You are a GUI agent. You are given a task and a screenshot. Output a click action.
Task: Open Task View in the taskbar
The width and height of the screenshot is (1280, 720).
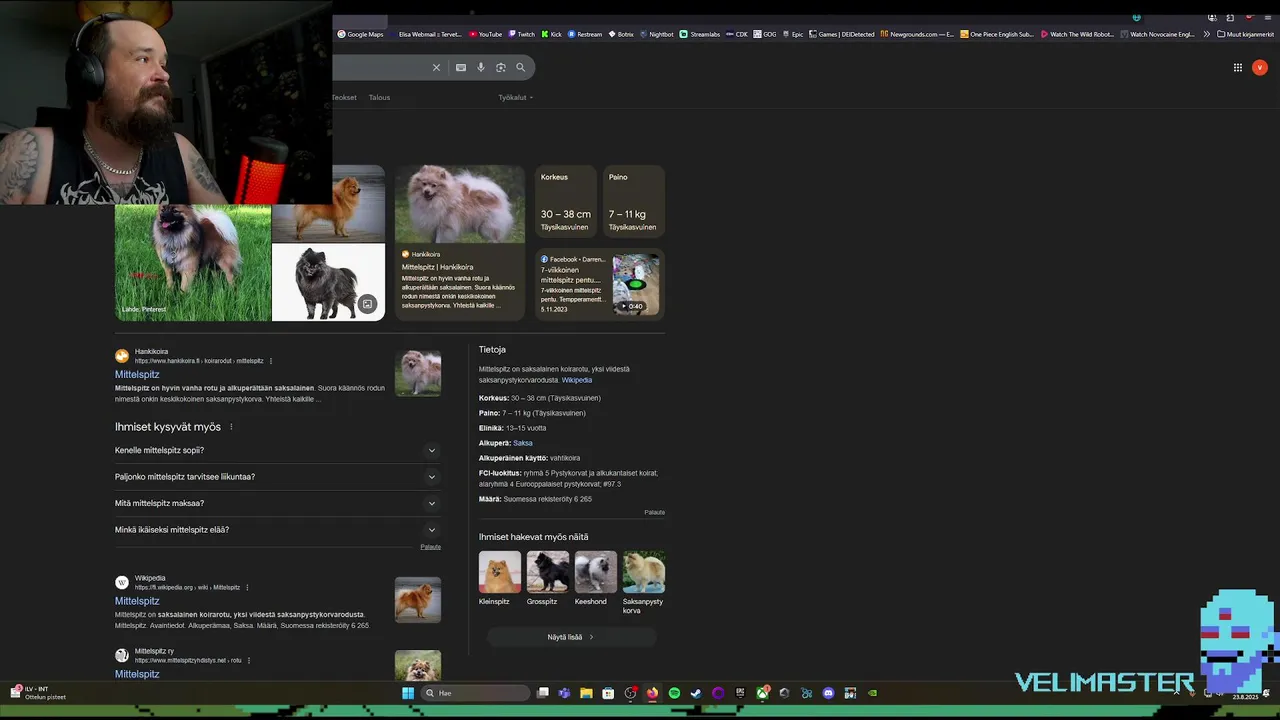(543, 693)
